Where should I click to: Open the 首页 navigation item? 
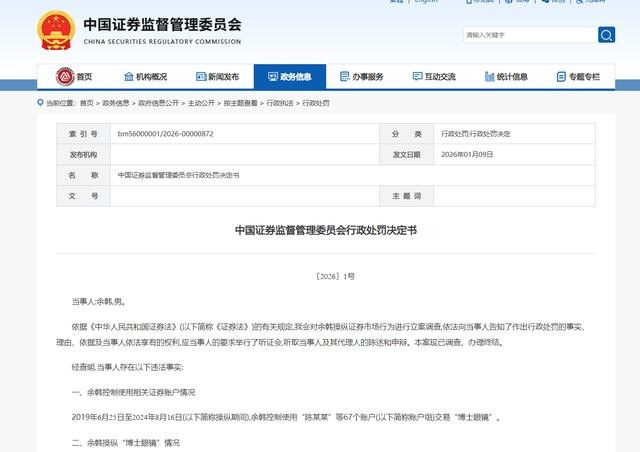[x=74, y=77]
